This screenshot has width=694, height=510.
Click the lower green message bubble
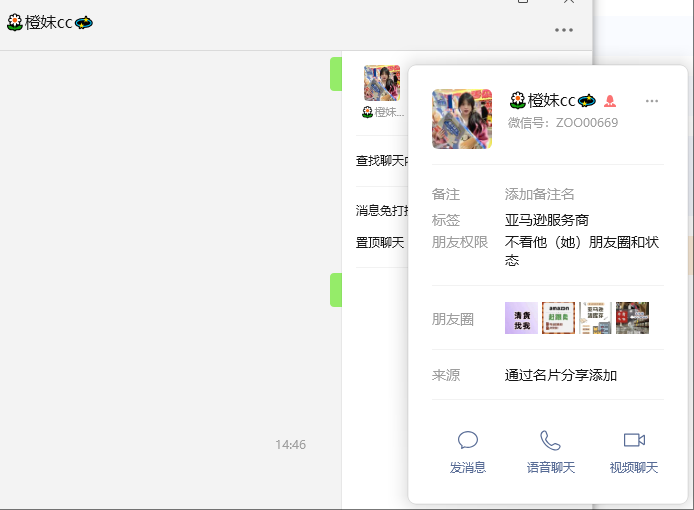coord(336,290)
